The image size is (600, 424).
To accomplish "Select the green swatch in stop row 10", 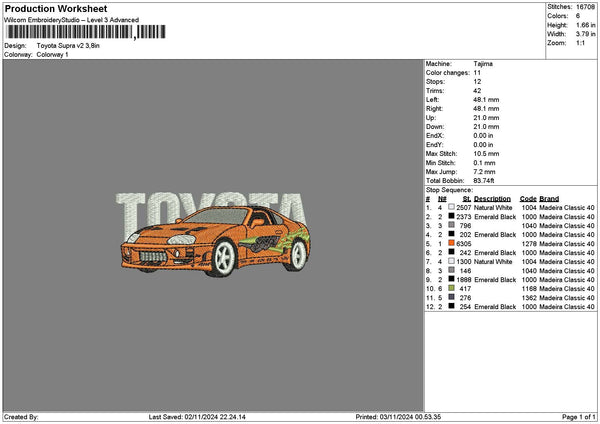I will [452, 288].
